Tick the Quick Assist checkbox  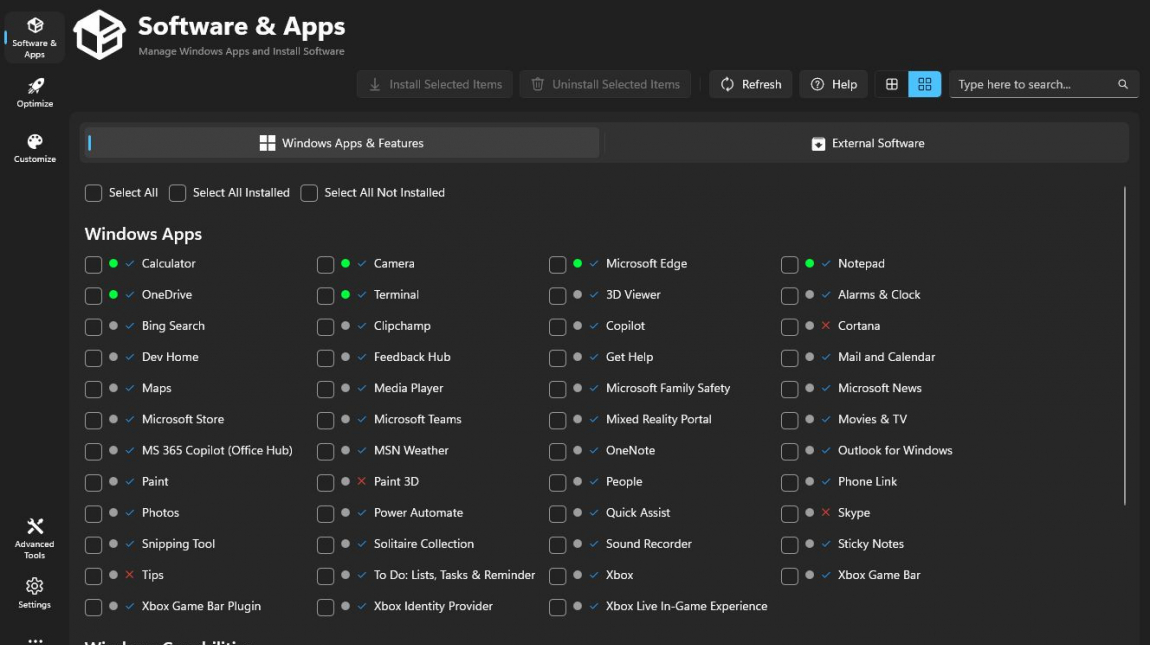[x=557, y=514]
